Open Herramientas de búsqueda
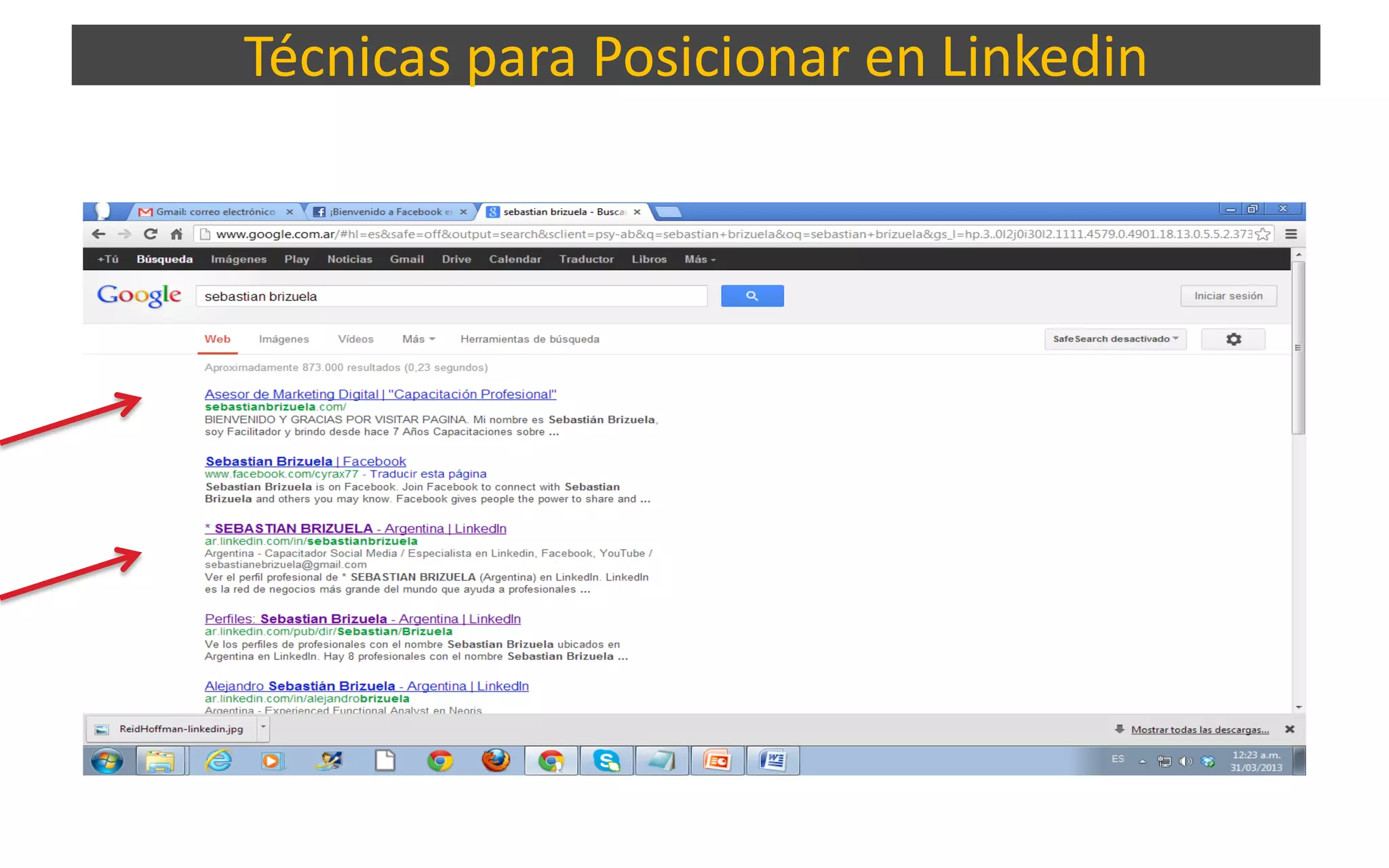This screenshot has width=1389, height=868. (x=530, y=339)
